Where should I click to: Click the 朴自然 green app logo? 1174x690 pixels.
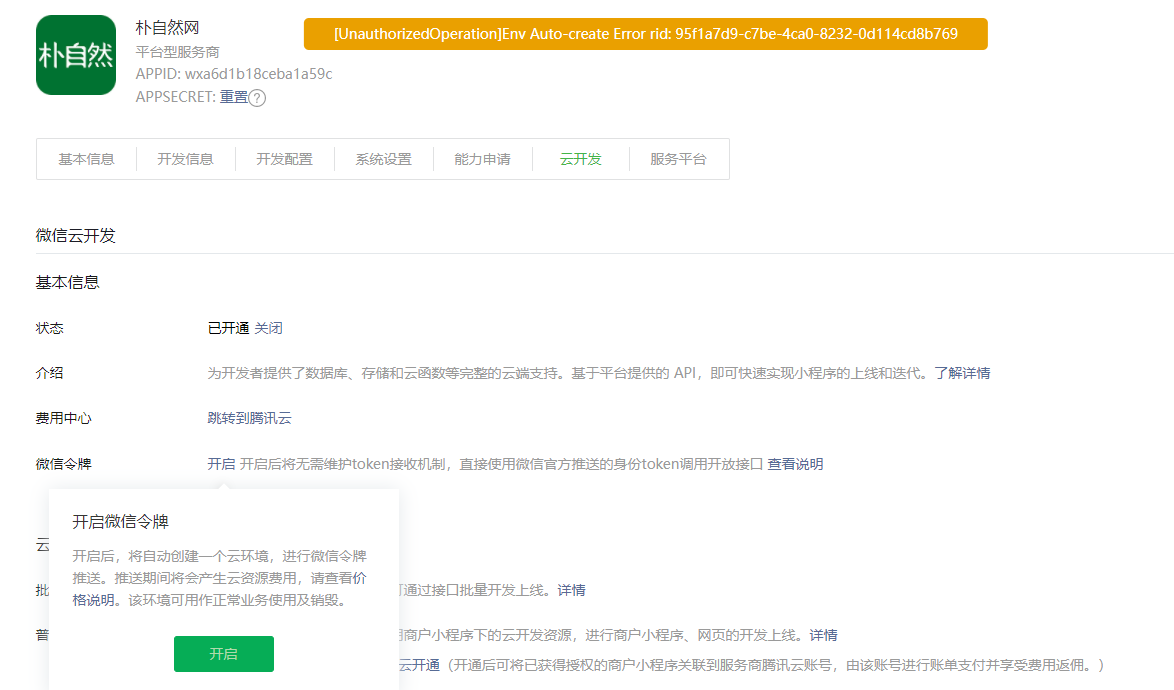click(x=76, y=55)
